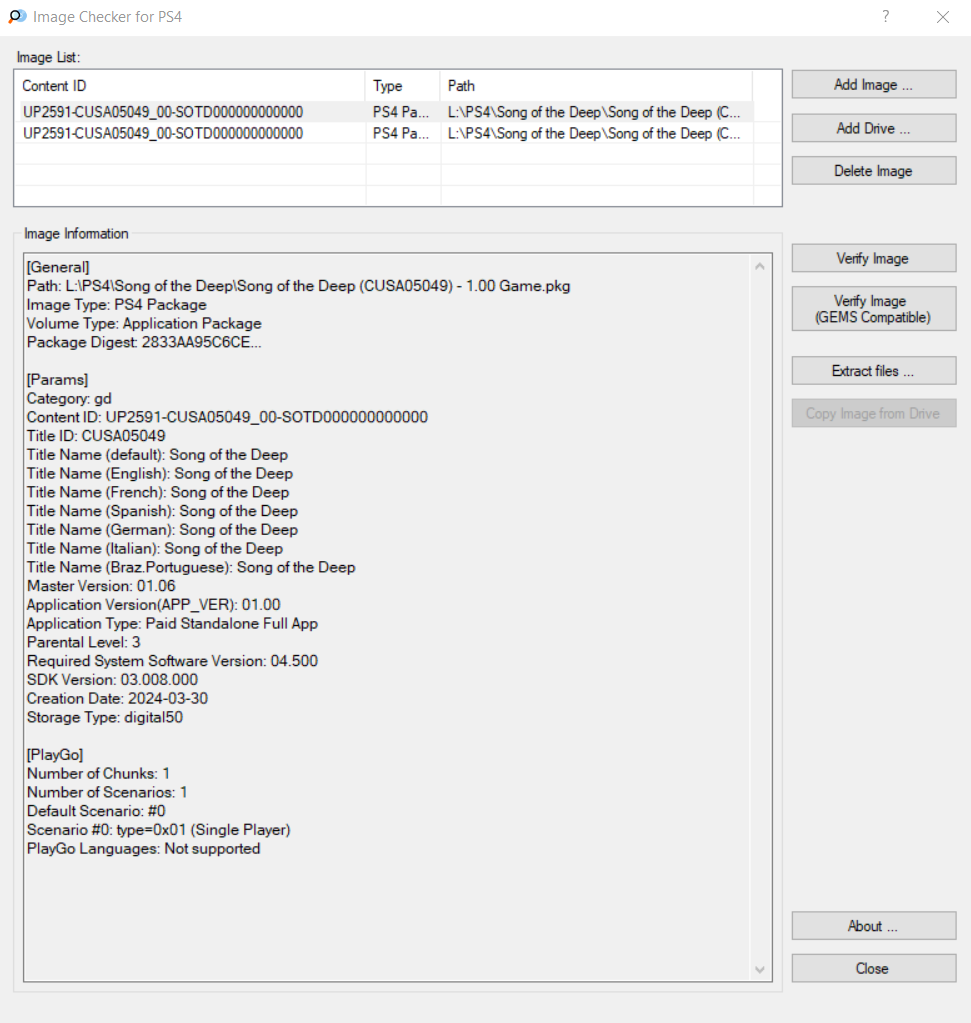Click the Add Drive button

[874, 128]
